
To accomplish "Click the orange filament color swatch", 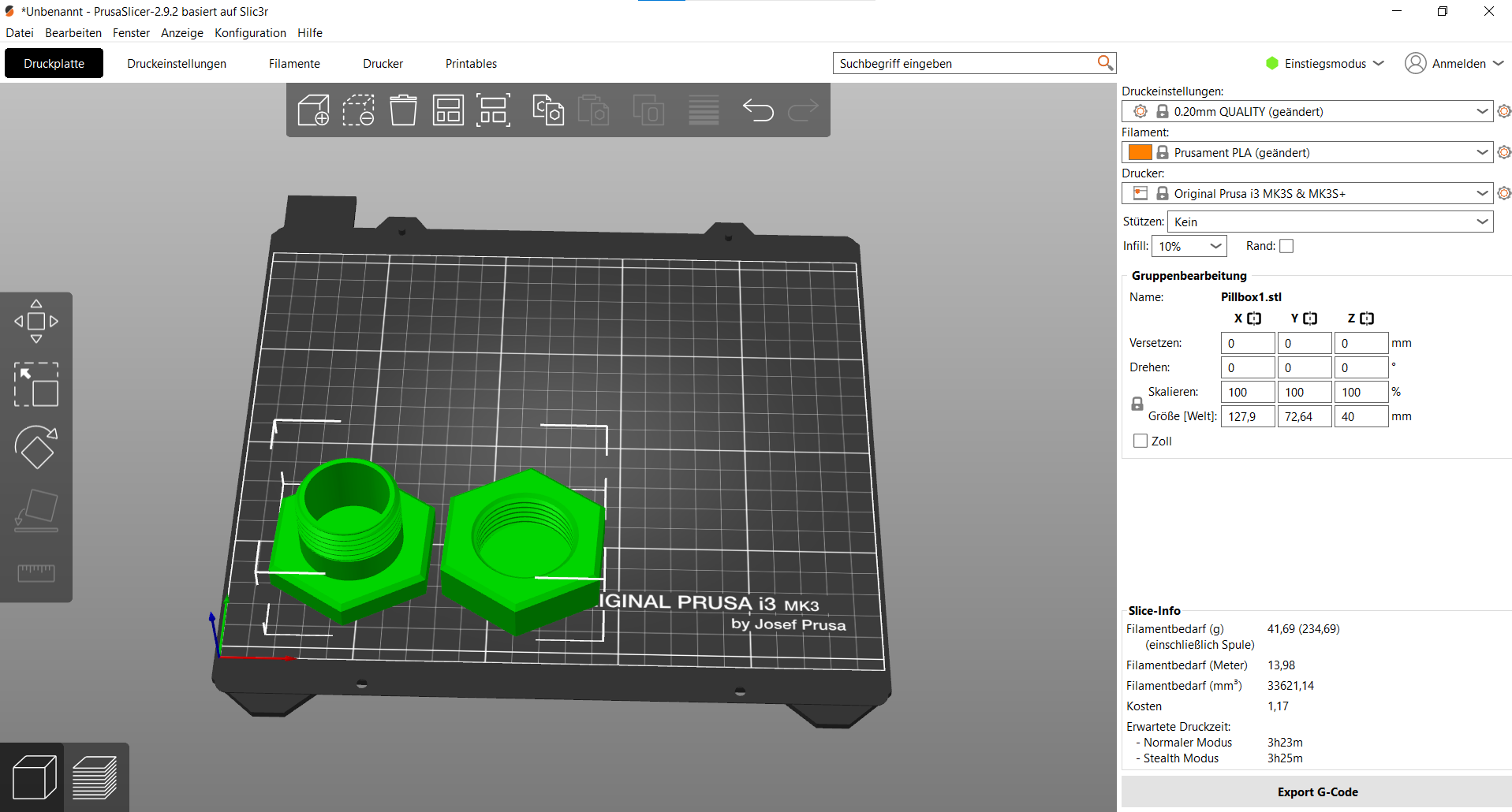I will tap(1140, 152).
